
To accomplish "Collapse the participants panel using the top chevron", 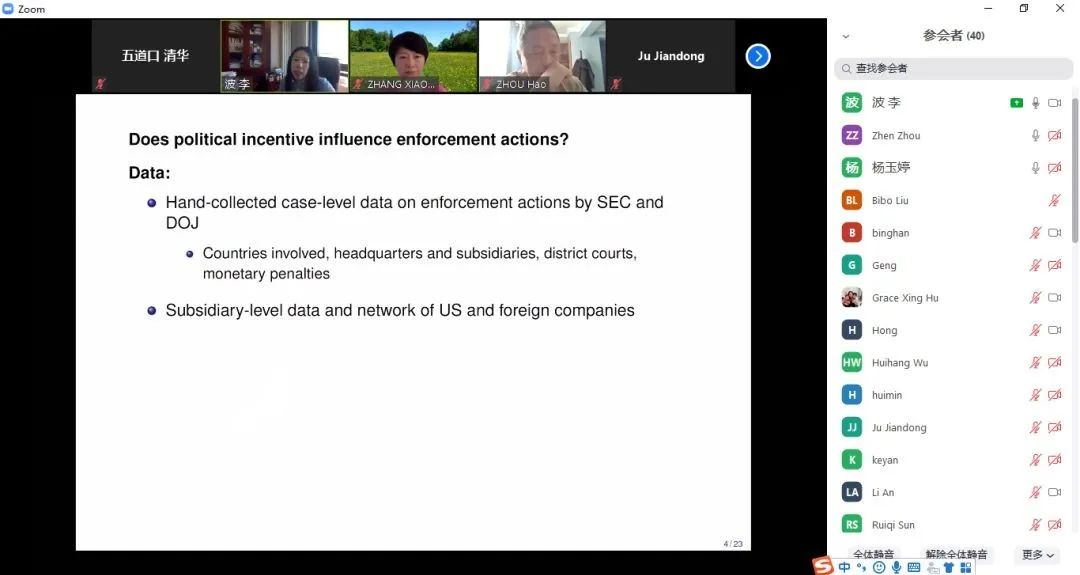I will tap(846, 36).
